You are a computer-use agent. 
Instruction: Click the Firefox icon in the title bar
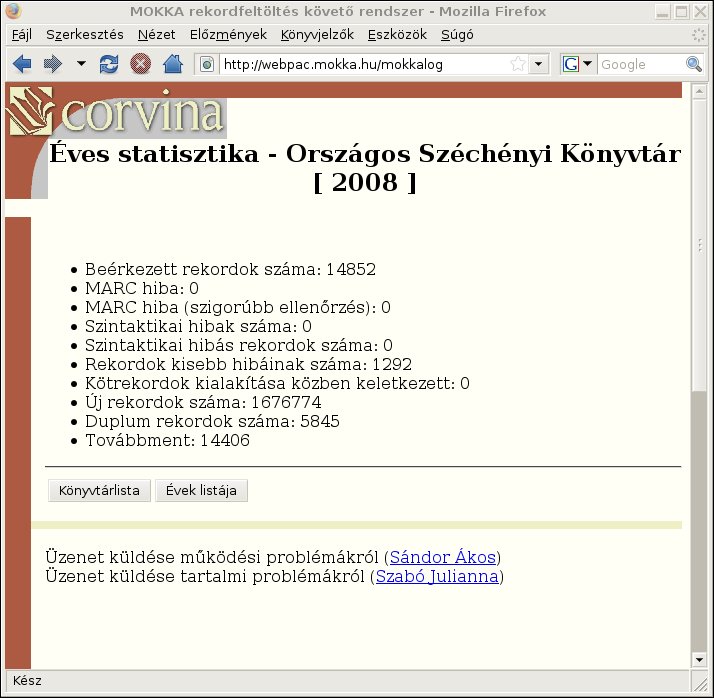point(14,11)
